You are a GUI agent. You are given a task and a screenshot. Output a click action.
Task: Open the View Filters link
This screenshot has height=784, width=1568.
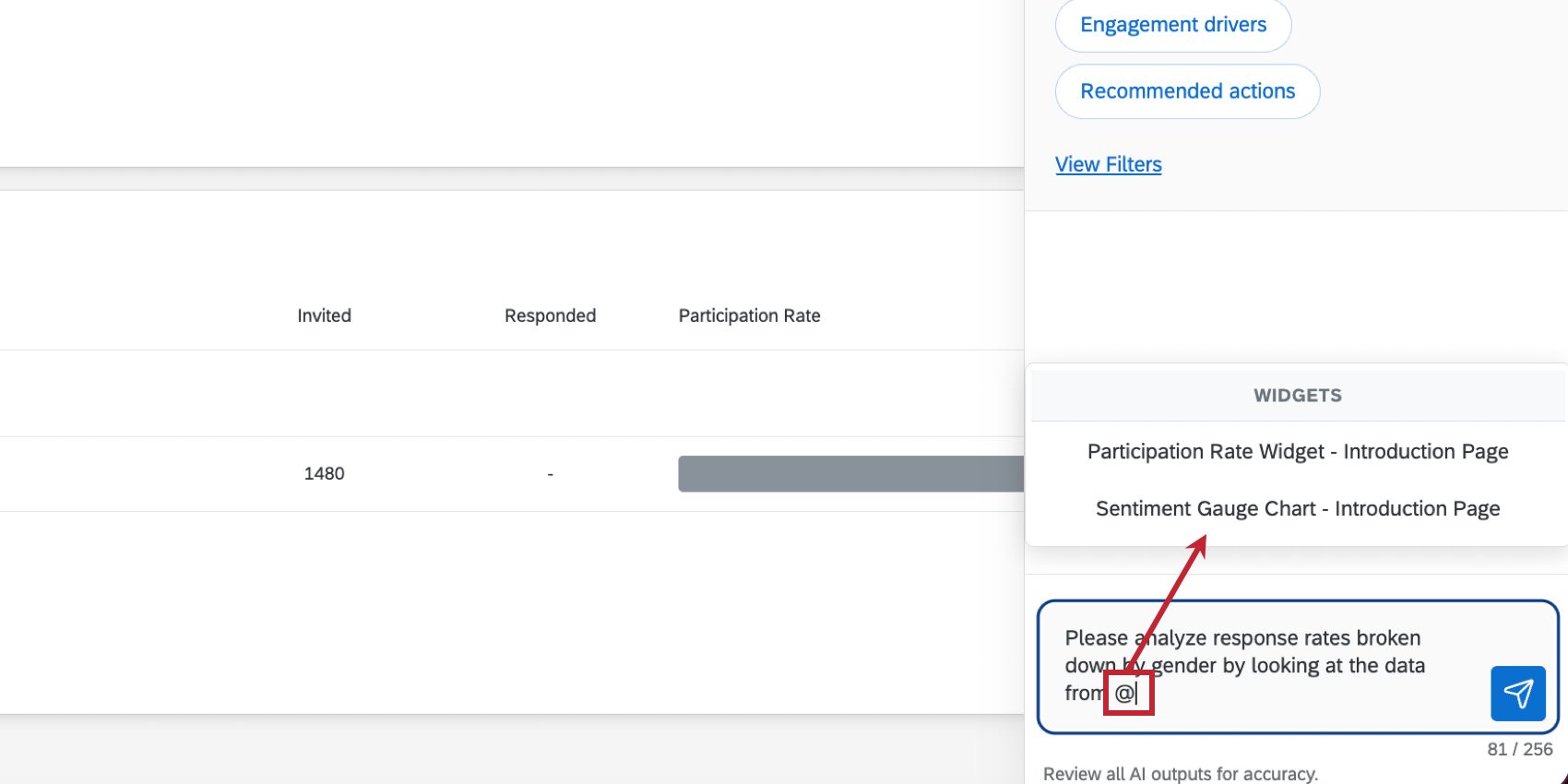pos(1108,164)
